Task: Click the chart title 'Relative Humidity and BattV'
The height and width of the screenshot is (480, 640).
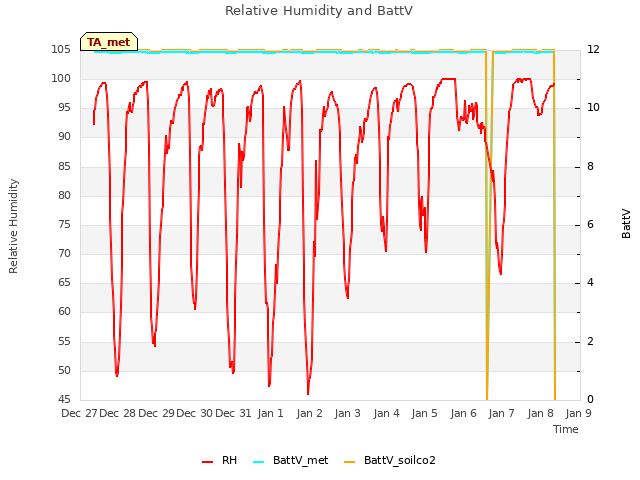Action: (319, 11)
